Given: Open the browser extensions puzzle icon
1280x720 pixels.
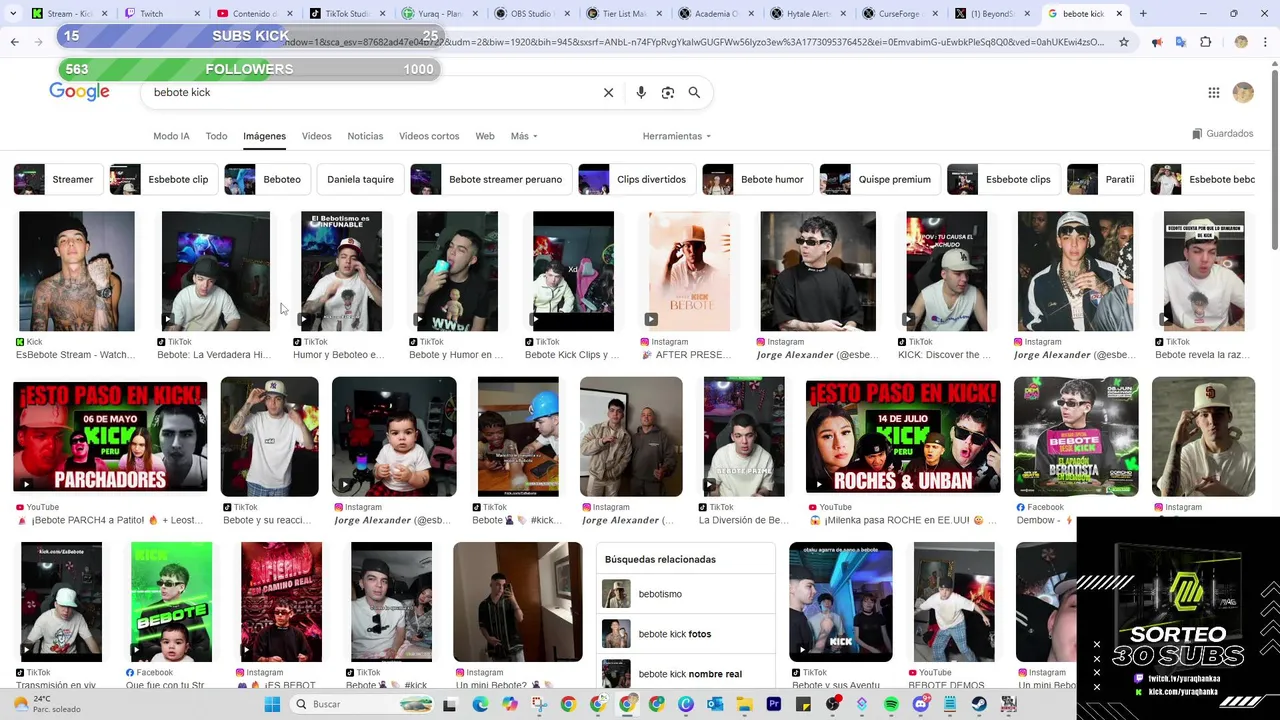Looking at the screenshot, I should (1206, 42).
